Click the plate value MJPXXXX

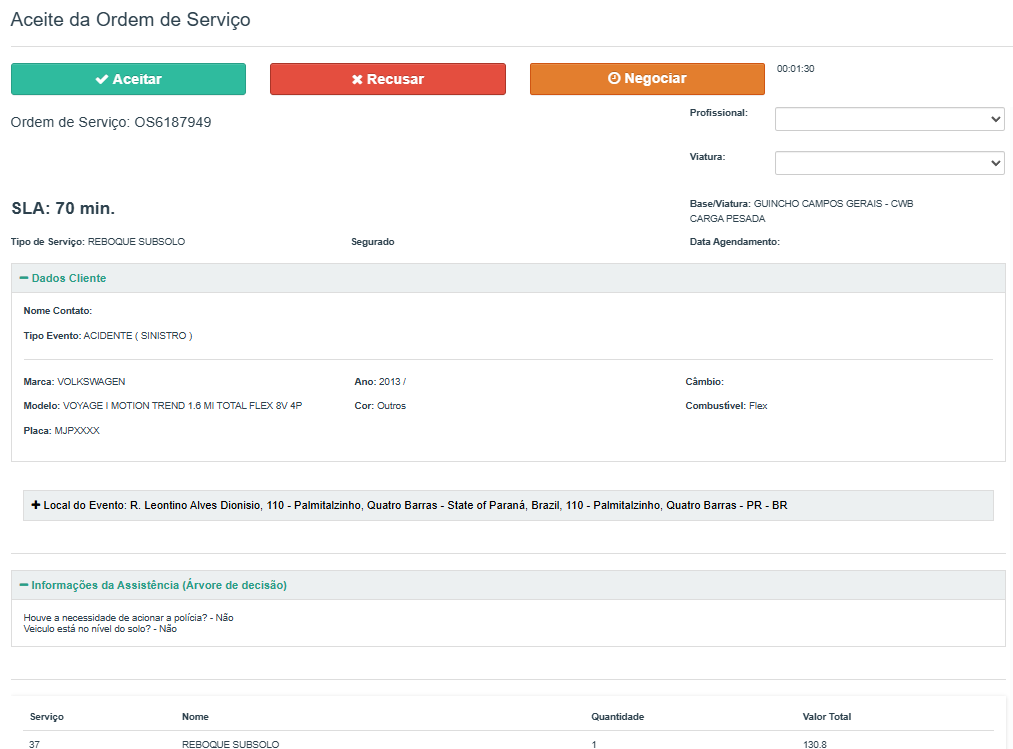(77, 431)
